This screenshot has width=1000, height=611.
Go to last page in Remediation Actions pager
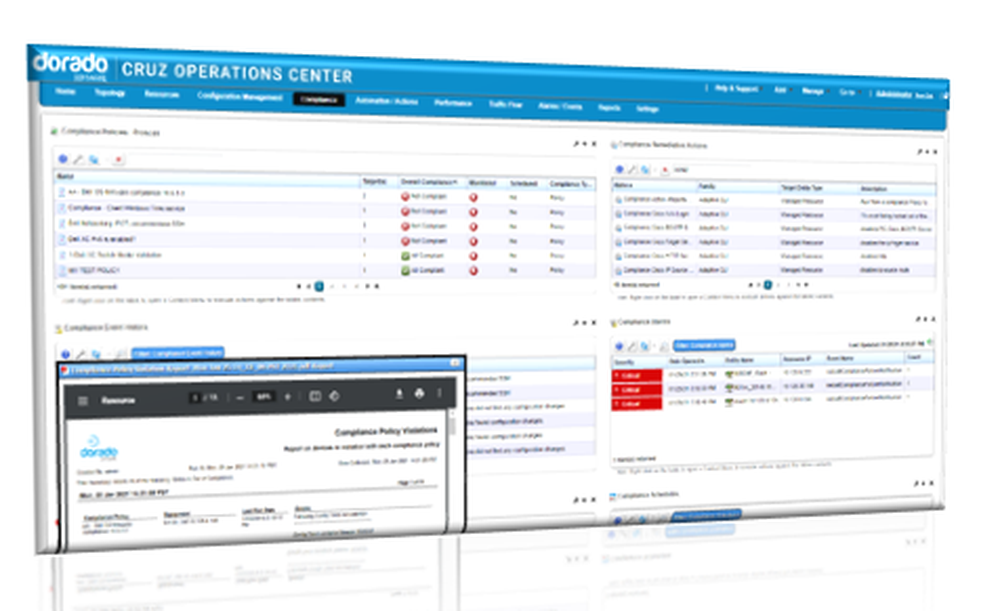tap(807, 284)
